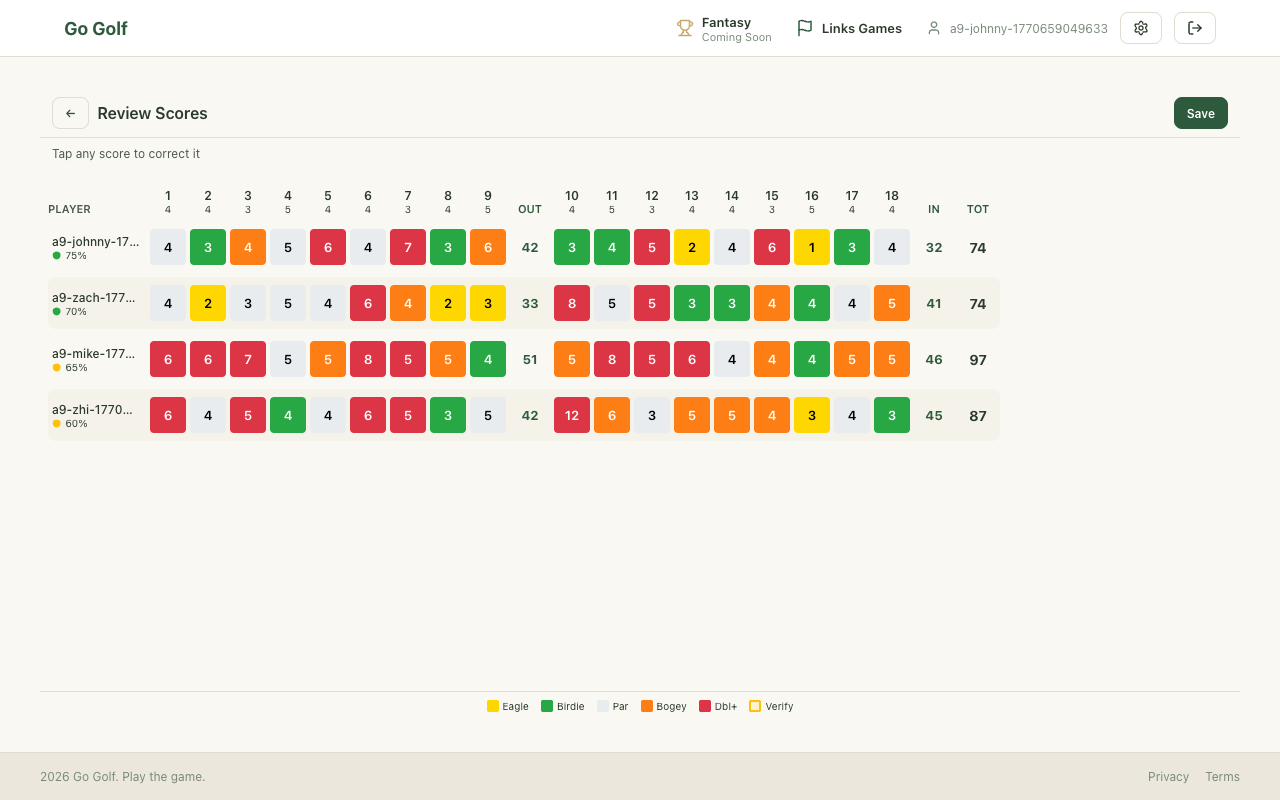This screenshot has height=800, width=1280.
Task: Click the Fantasy trophy icon
Action: coord(685,28)
